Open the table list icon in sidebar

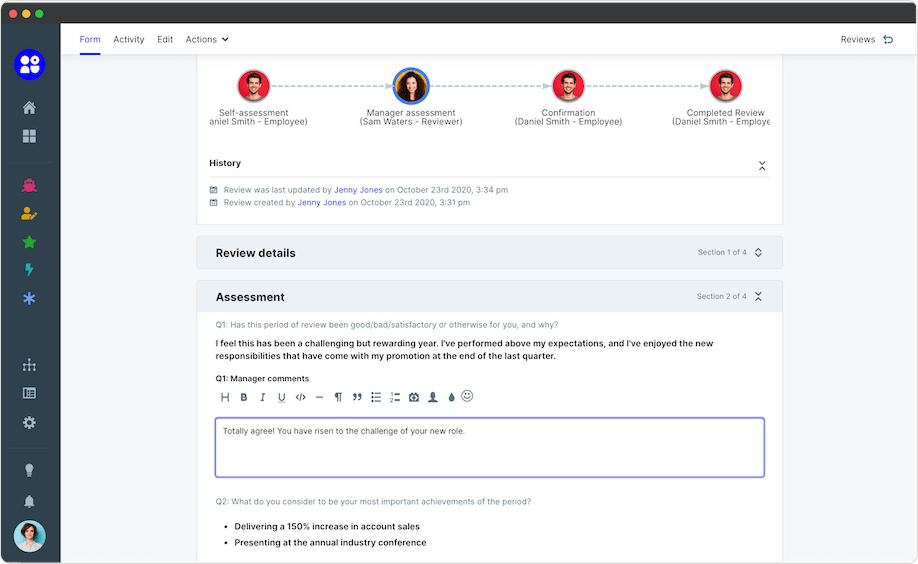click(x=29, y=393)
